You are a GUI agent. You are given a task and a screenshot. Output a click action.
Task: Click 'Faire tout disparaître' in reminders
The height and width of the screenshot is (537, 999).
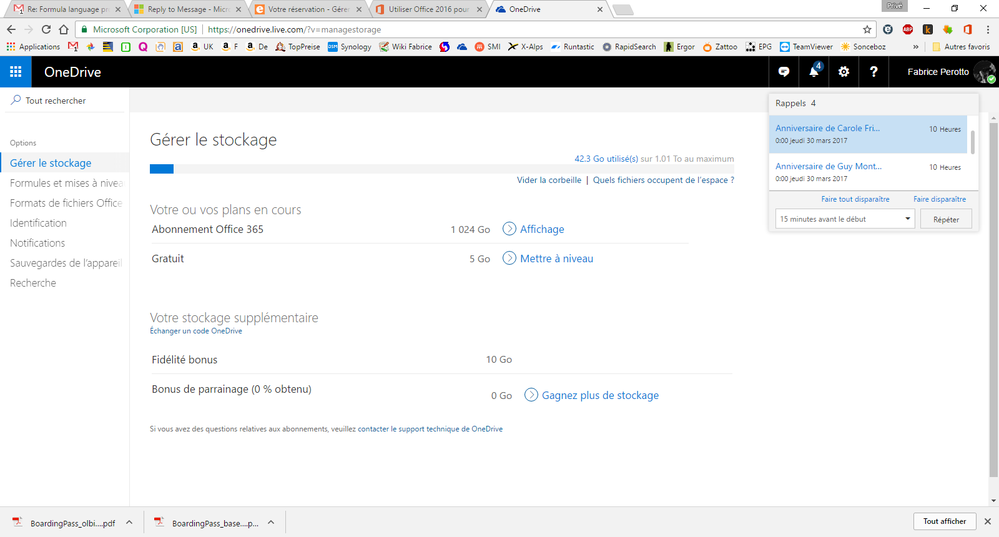point(855,199)
